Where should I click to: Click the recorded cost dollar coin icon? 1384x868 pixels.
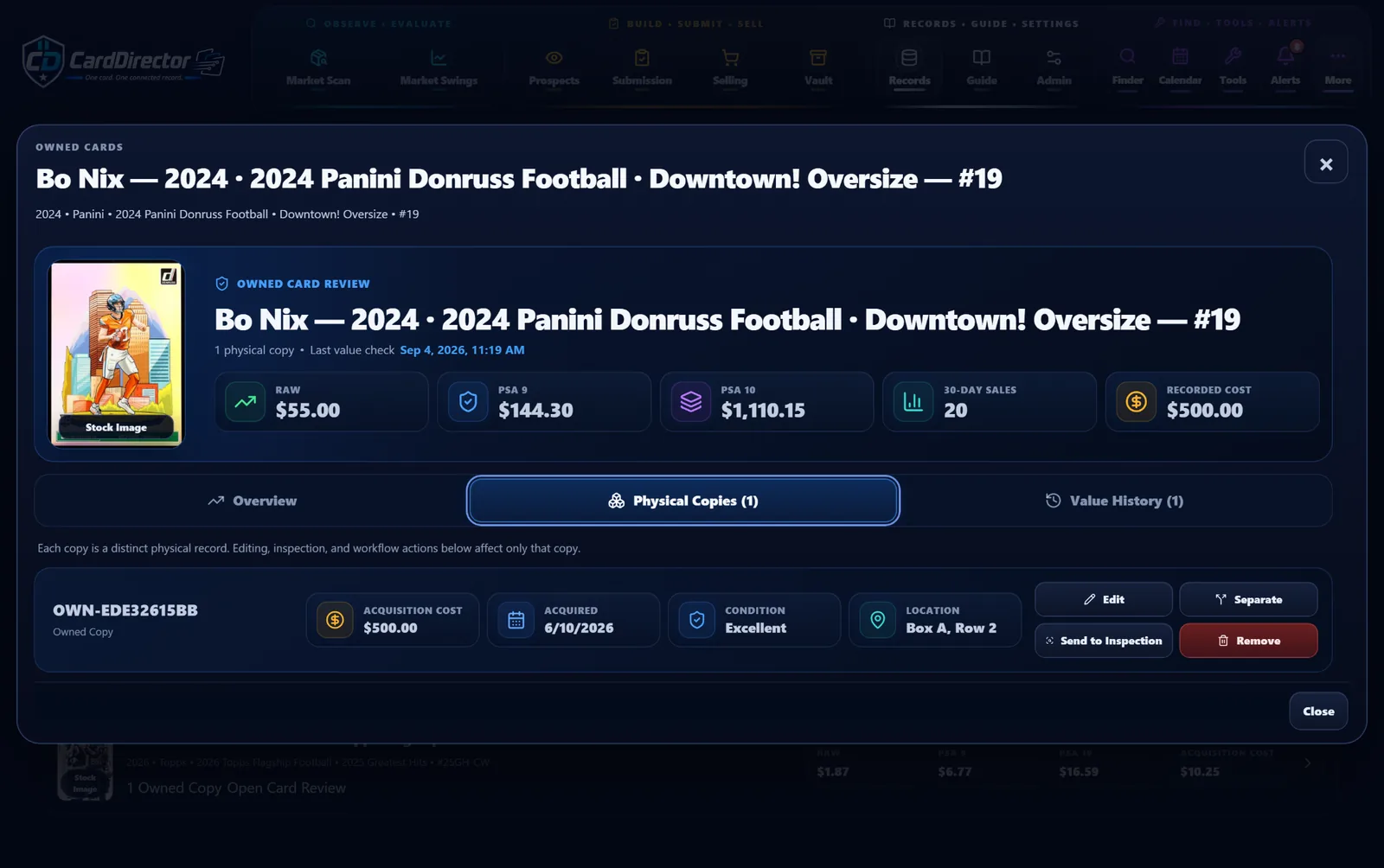tap(1137, 402)
